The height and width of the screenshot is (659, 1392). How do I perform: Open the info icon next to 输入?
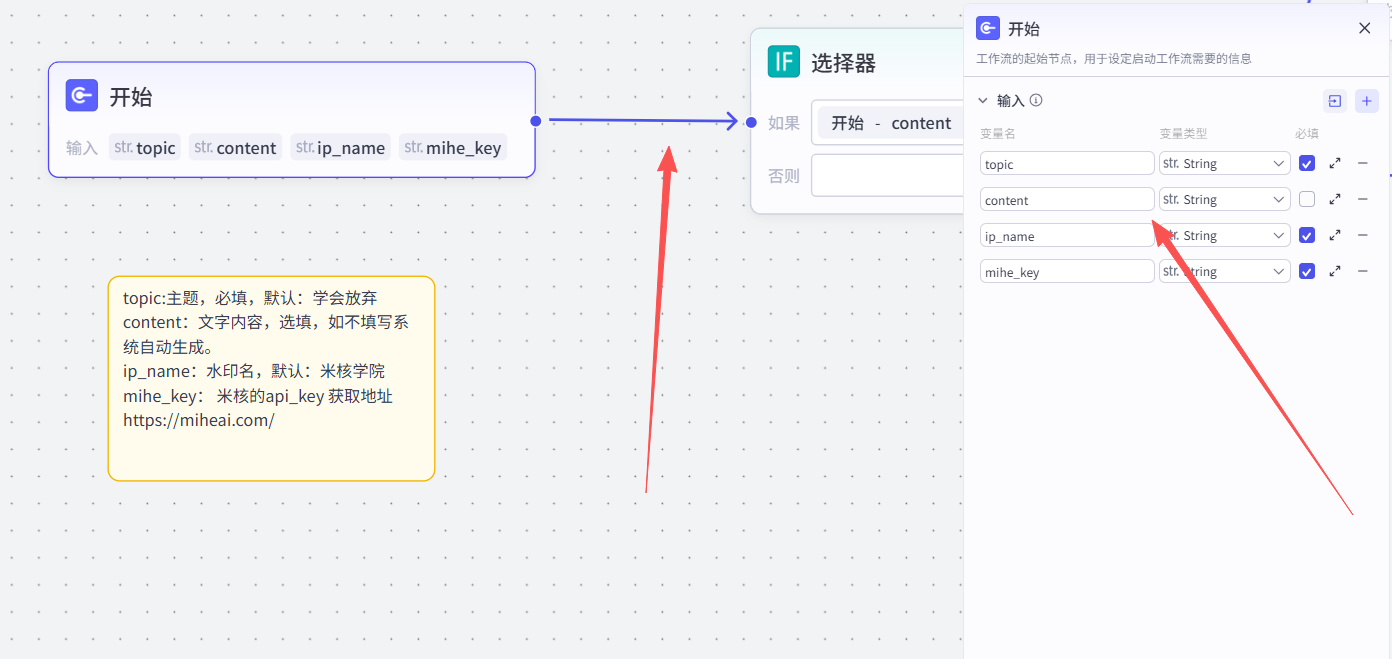point(1036,100)
